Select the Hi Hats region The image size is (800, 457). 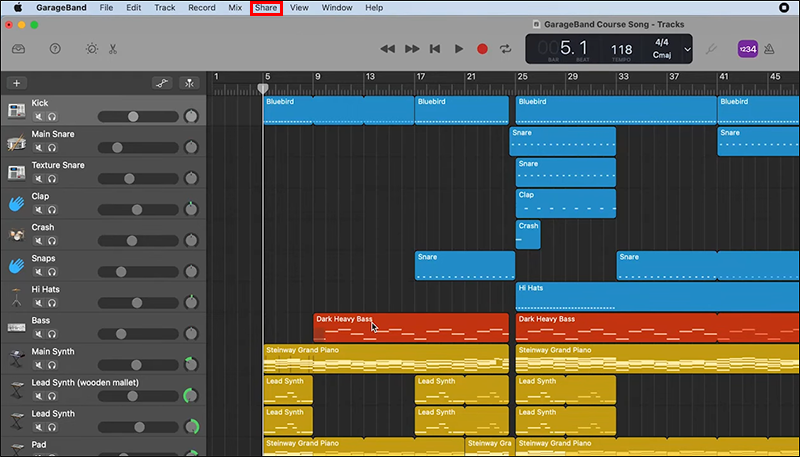tap(658, 297)
